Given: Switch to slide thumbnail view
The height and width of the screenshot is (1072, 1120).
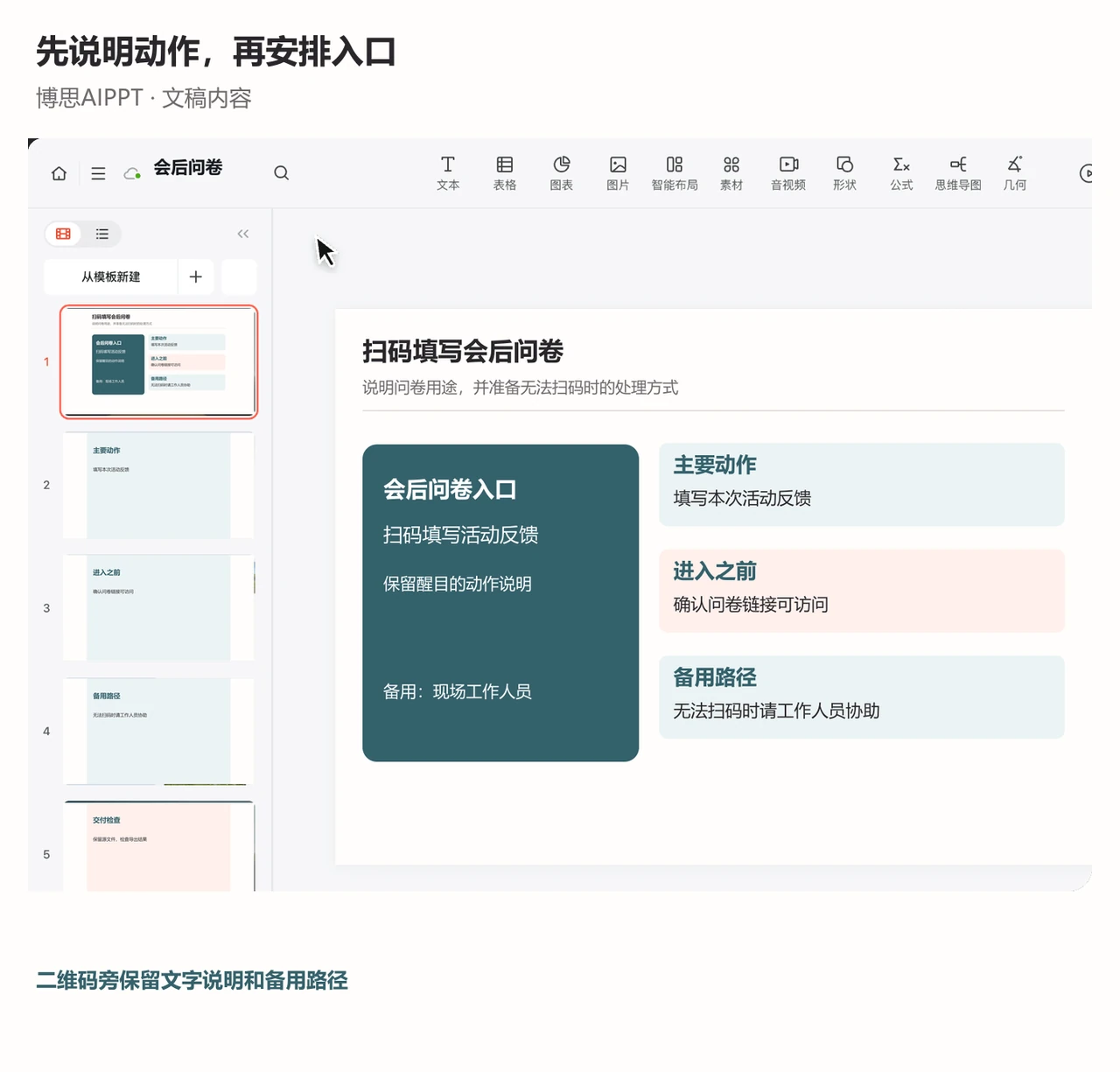Looking at the screenshot, I should (x=64, y=234).
